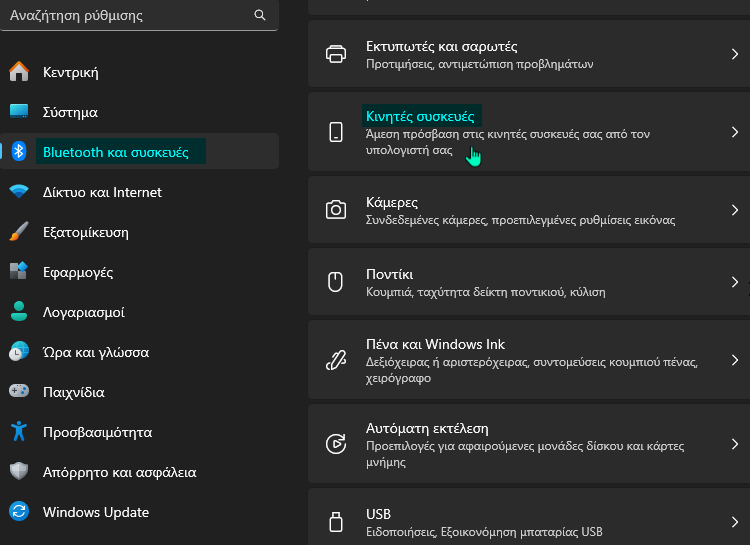Expand Εκτυπωτές και σαρωτές chevron
This screenshot has height=545, width=750.
click(x=735, y=54)
